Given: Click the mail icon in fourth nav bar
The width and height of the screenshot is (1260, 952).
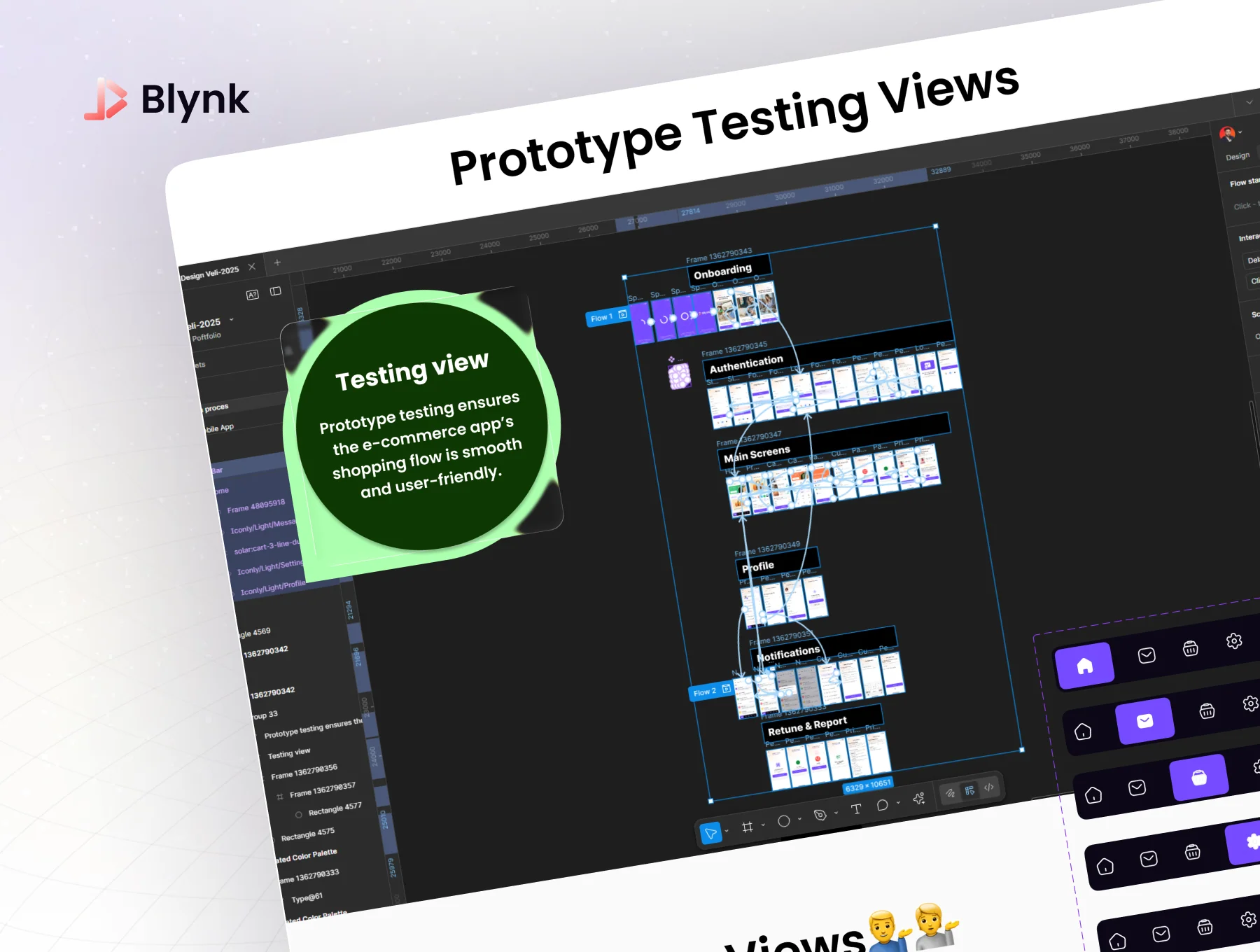Looking at the screenshot, I should (1149, 859).
